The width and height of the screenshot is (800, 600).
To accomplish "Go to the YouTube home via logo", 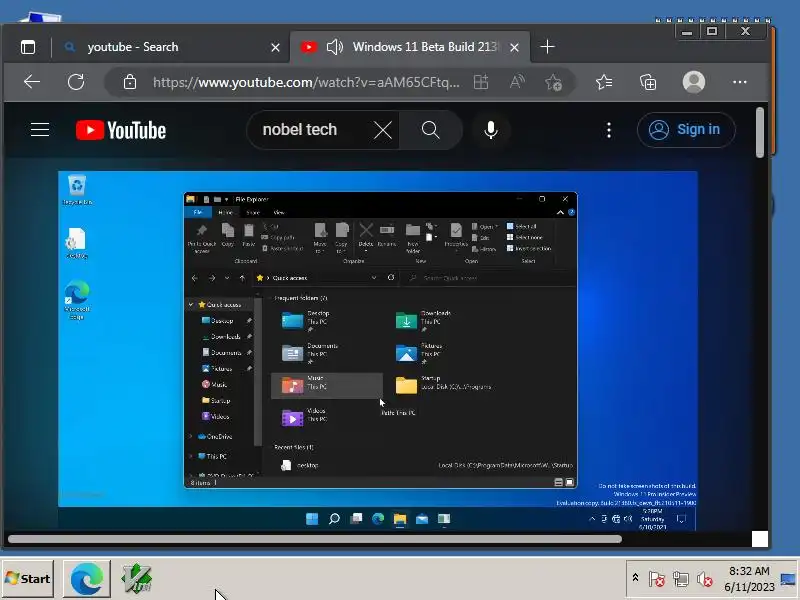I will pos(121,130).
